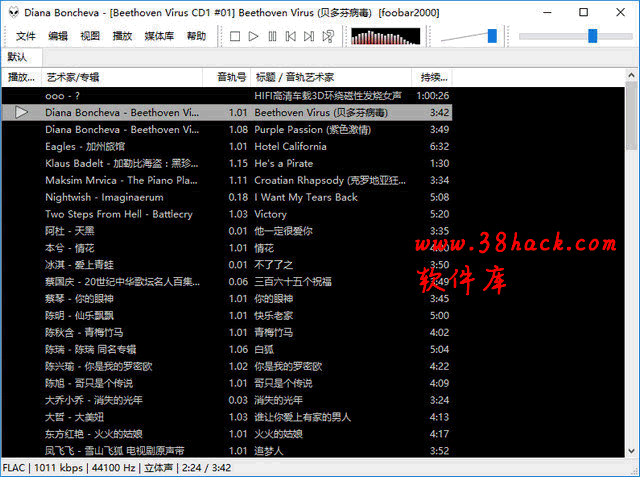Click the 44100 Hz status entry
The image size is (640, 477).
[x=113, y=468]
